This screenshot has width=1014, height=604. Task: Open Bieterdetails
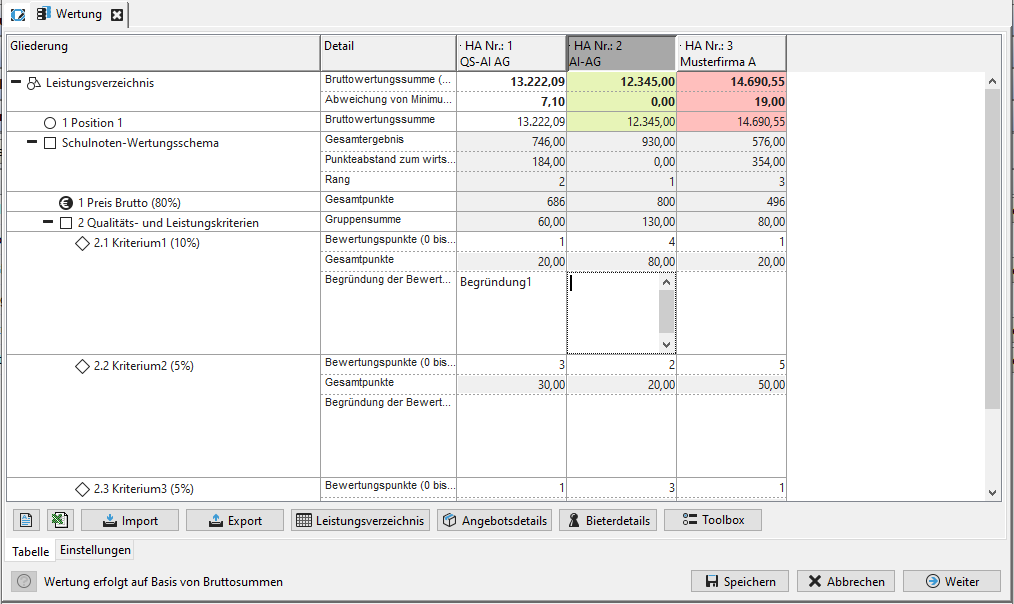tap(609, 520)
